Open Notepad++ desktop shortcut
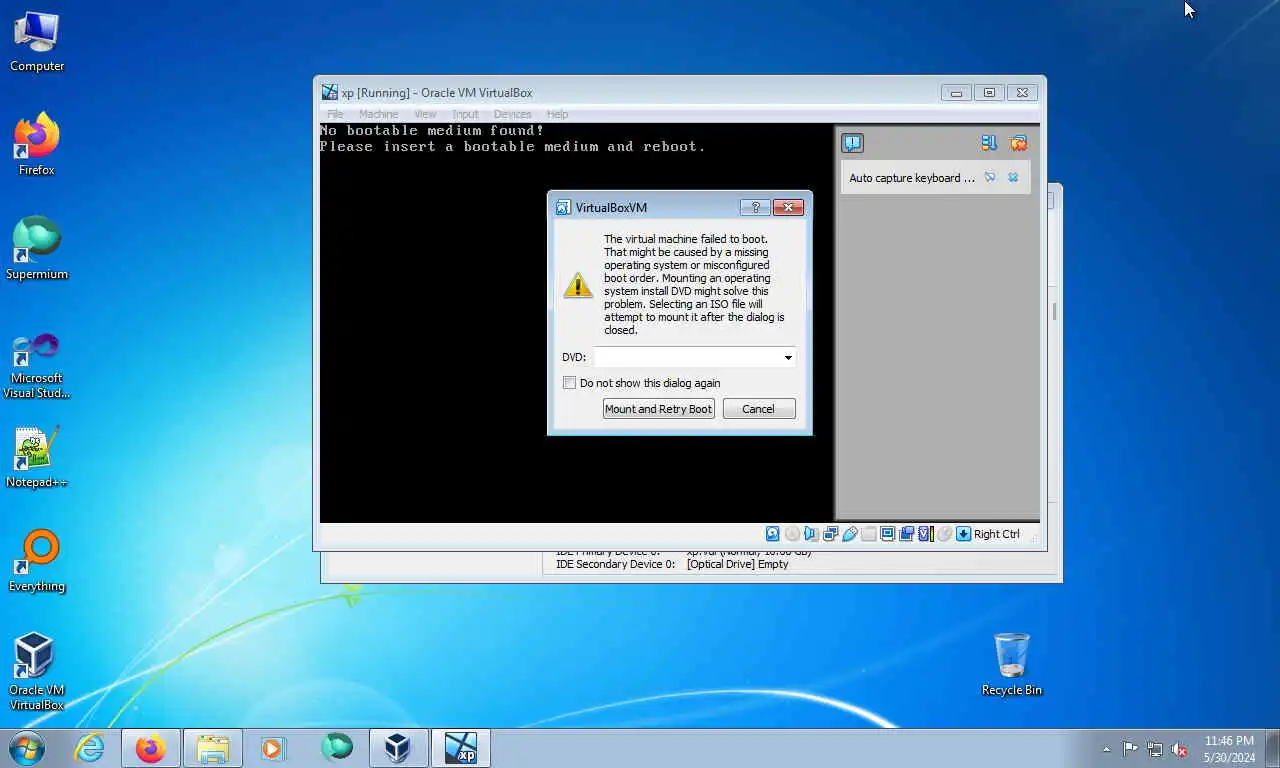 point(37,458)
